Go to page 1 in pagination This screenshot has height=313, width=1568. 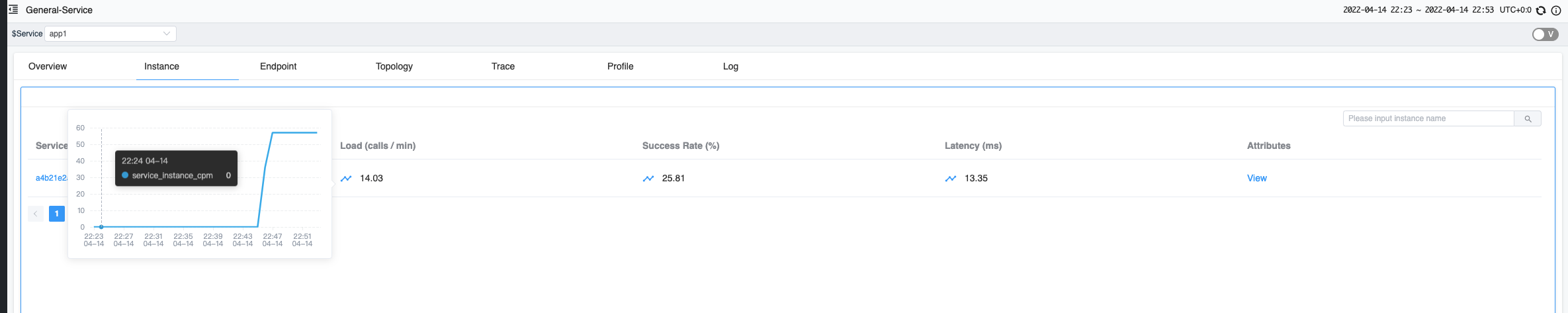coord(57,214)
